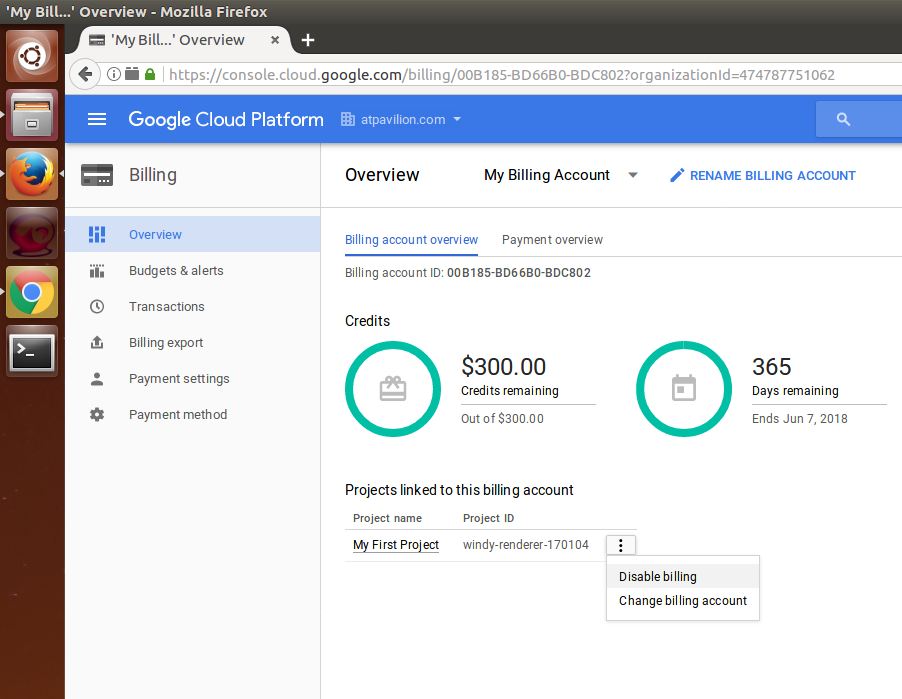This screenshot has height=699, width=902.
Task: Close the 'My Bill...' Overview tab
Action: click(x=275, y=40)
